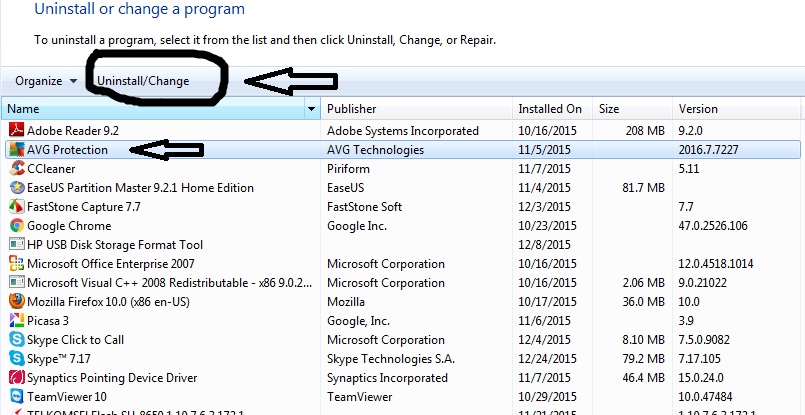
Task: Click the Mozilla Firefox icon
Action: [16, 302]
